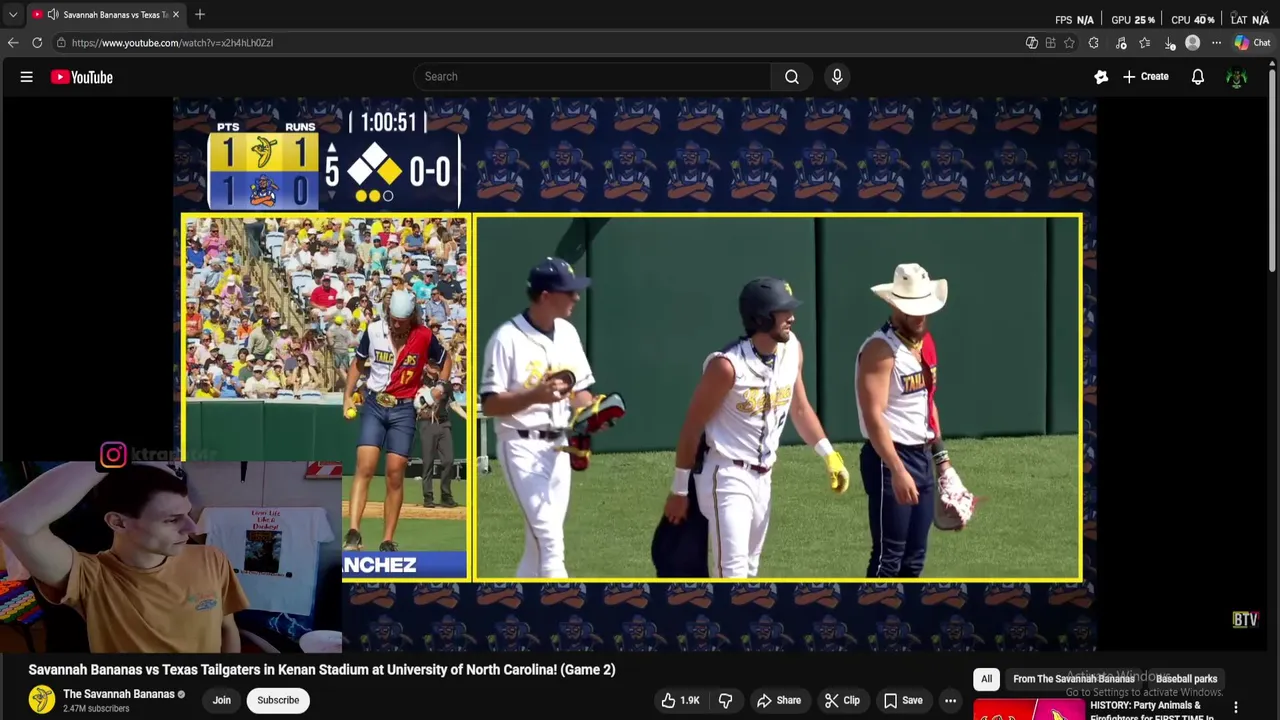
Task: Like the video with thumbs up
Action: [x=679, y=700]
